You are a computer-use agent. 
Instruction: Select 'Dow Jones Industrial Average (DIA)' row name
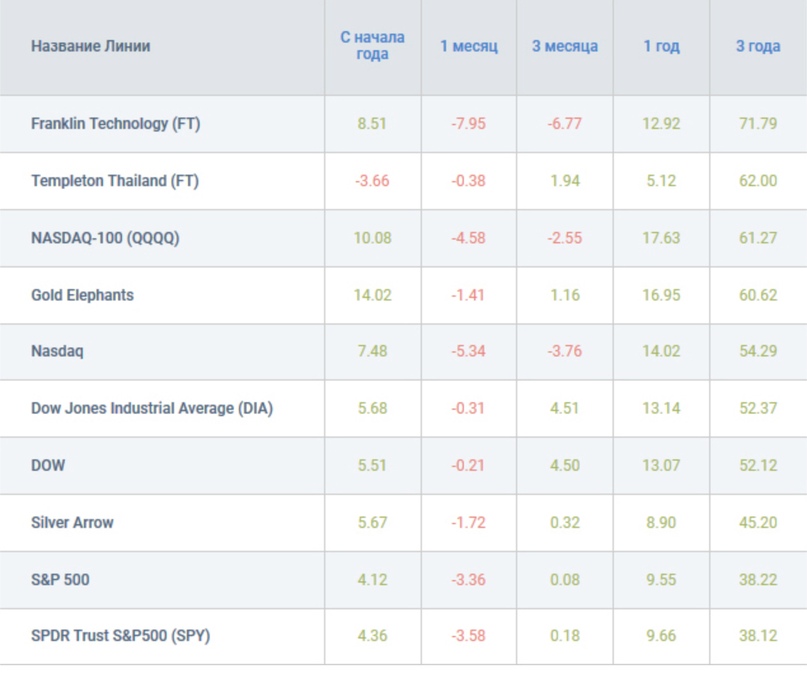pos(152,408)
